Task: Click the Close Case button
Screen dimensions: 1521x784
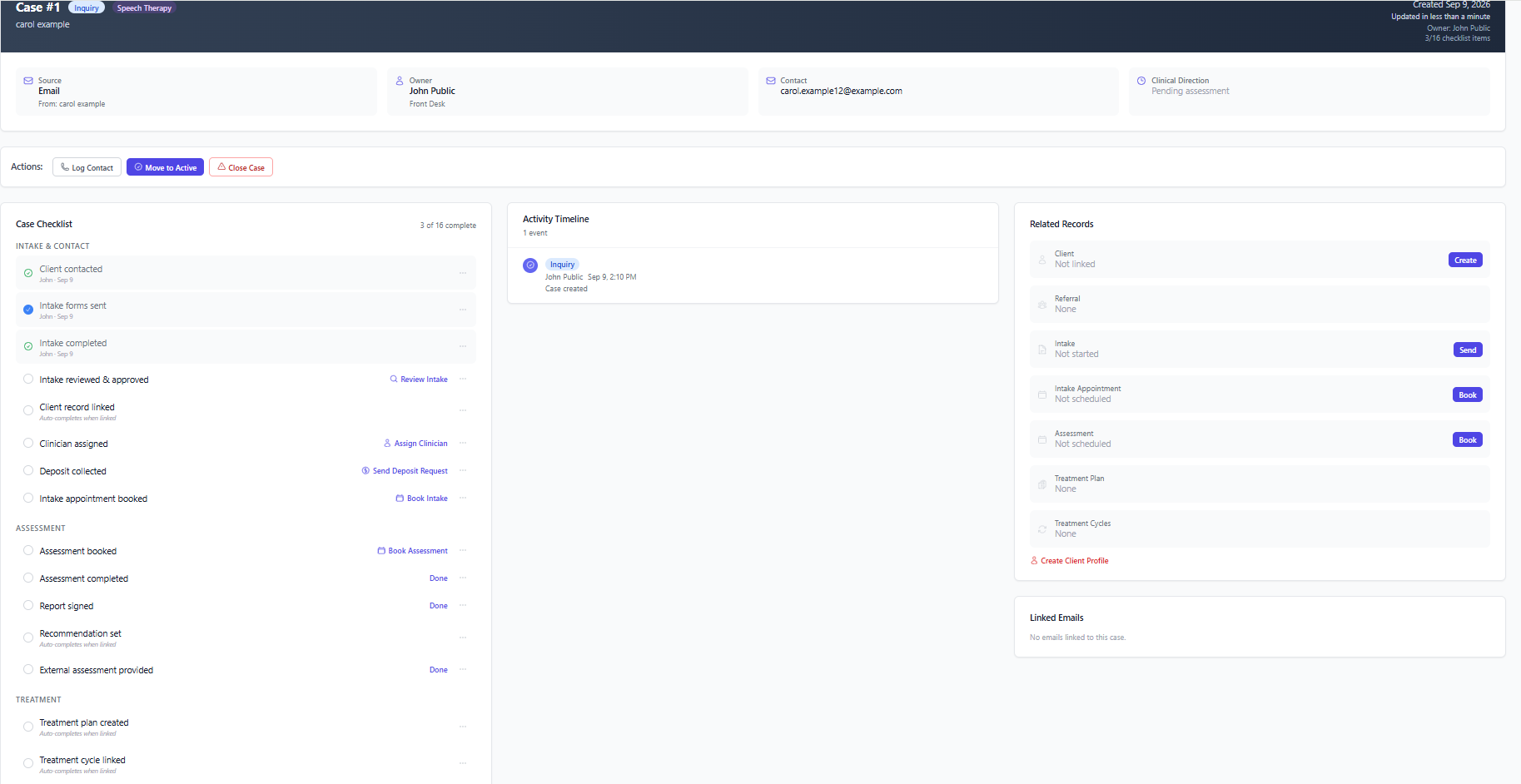Action: (x=241, y=167)
